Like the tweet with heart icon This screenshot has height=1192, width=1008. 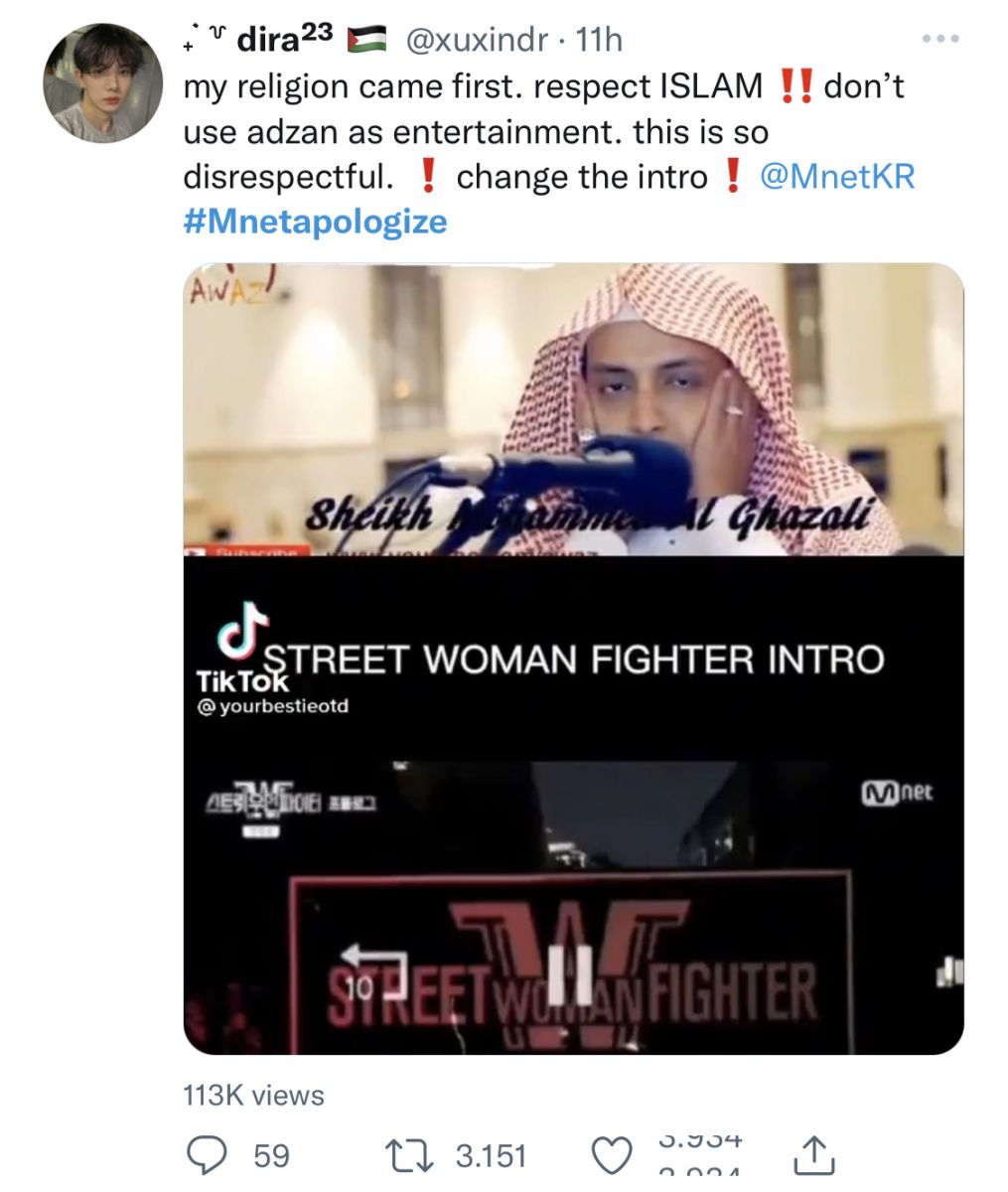tap(612, 1156)
